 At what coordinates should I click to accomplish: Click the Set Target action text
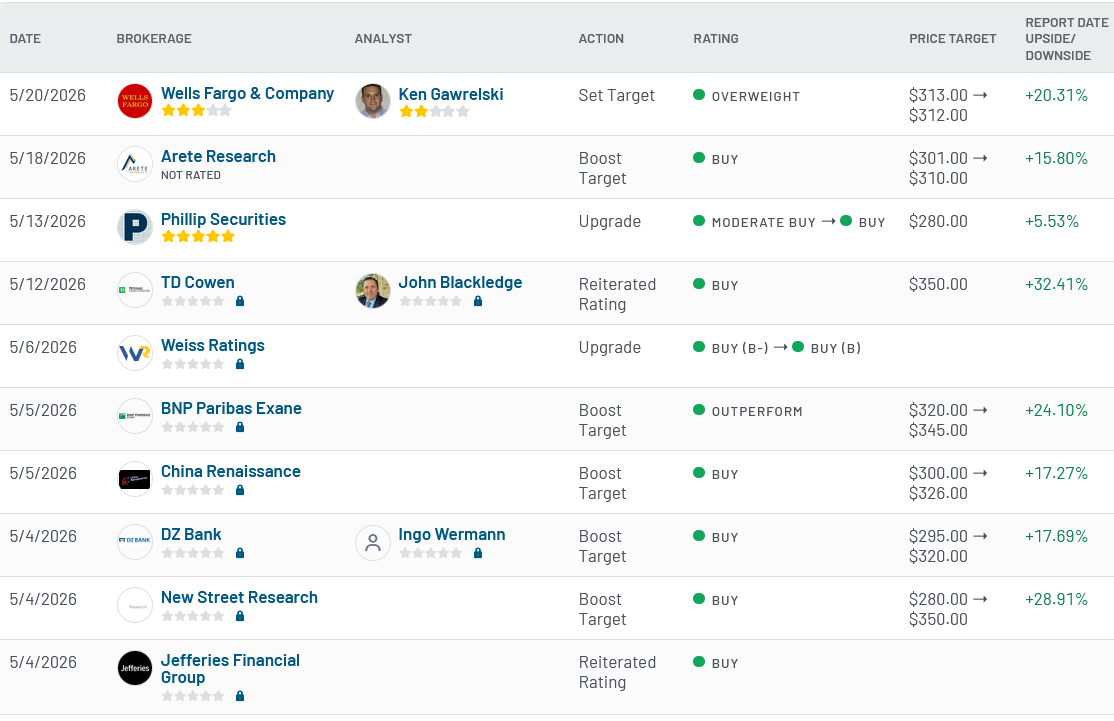point(617,95)
